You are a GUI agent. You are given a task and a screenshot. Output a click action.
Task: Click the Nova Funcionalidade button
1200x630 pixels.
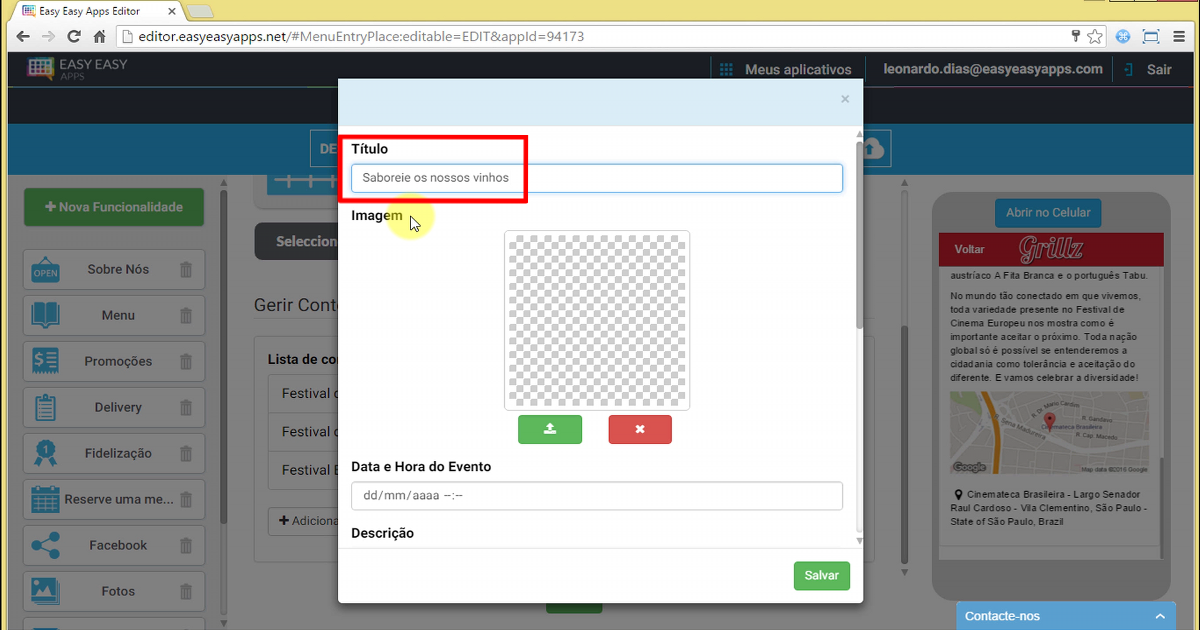pos(114,207)
